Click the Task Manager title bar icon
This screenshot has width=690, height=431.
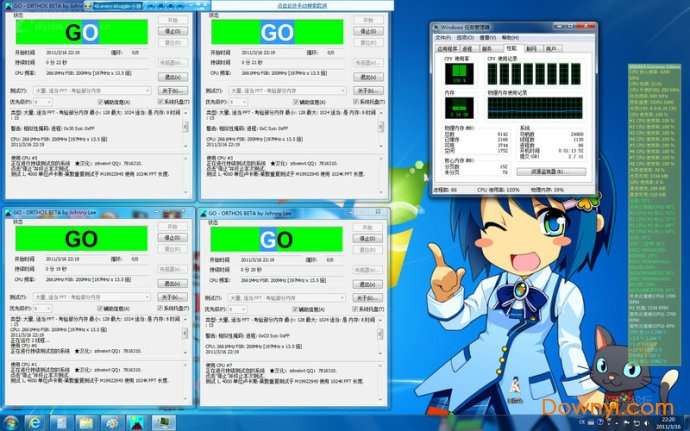click(437, 27)
